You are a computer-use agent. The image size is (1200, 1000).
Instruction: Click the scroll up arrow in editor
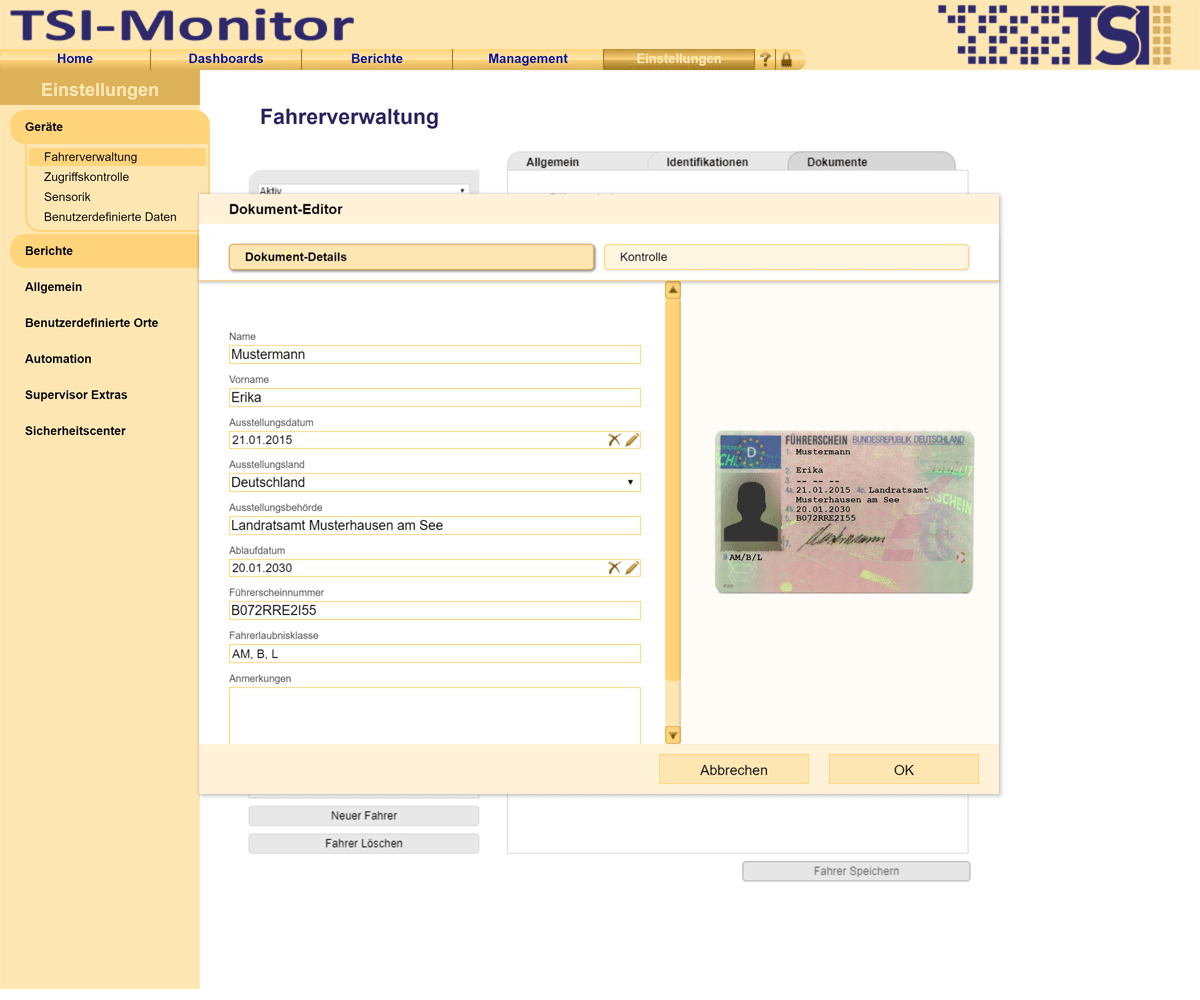(673, 291)
